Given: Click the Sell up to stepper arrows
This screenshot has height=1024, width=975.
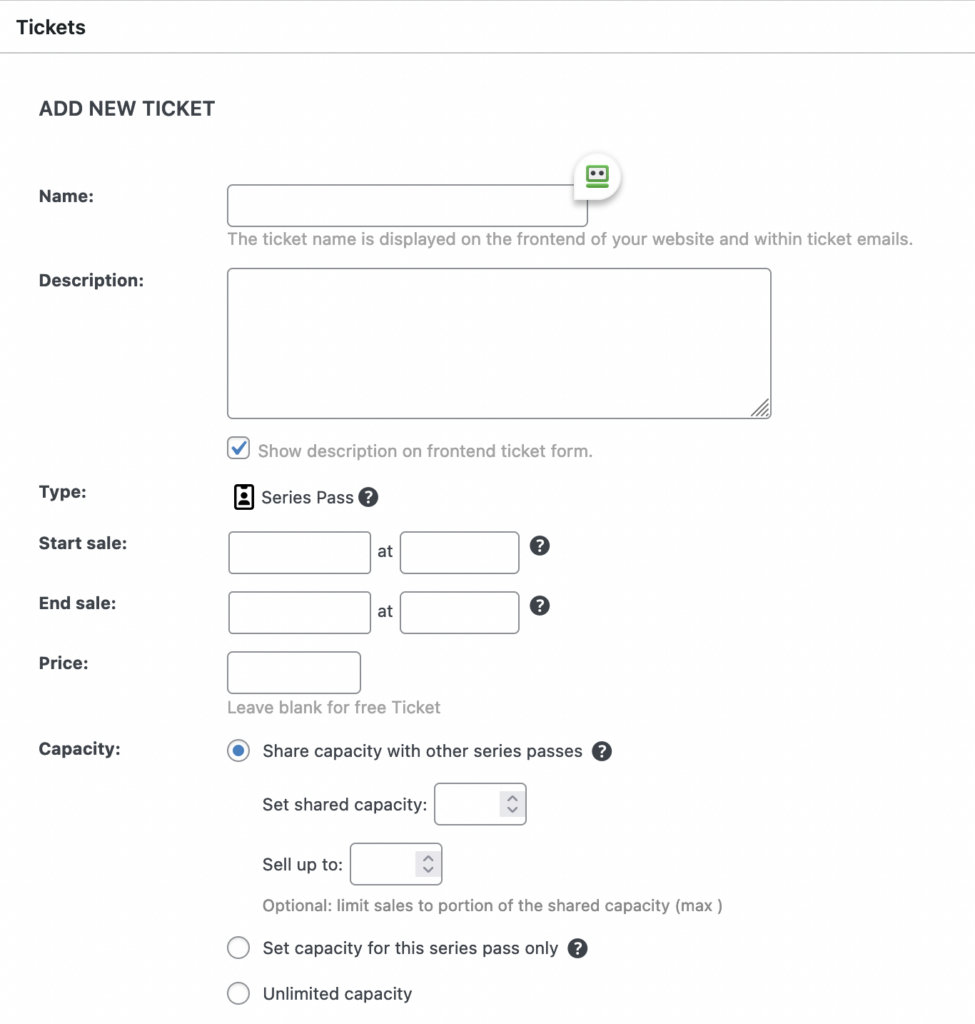Looking at the screenshot, I should pos(428,864).
